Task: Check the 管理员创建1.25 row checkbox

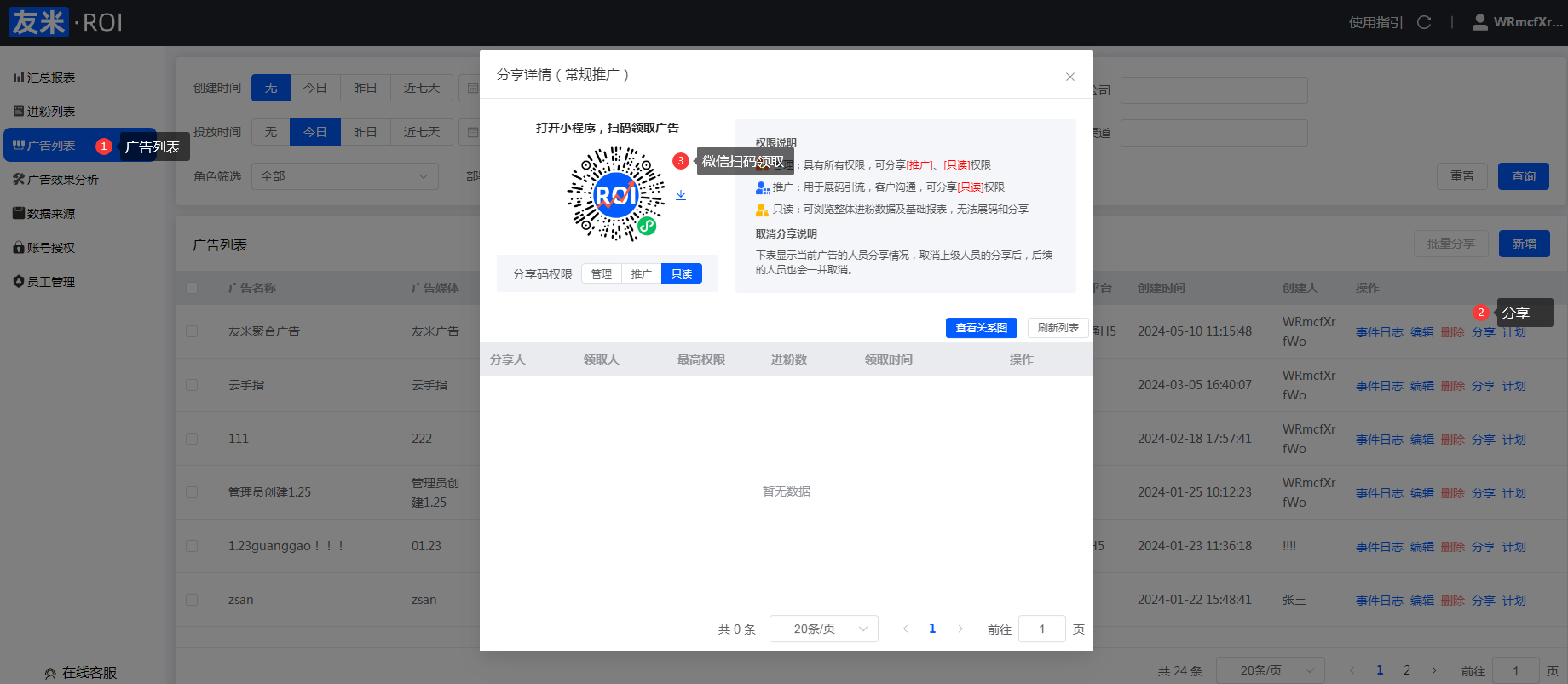Action: [x=192, y=492]
